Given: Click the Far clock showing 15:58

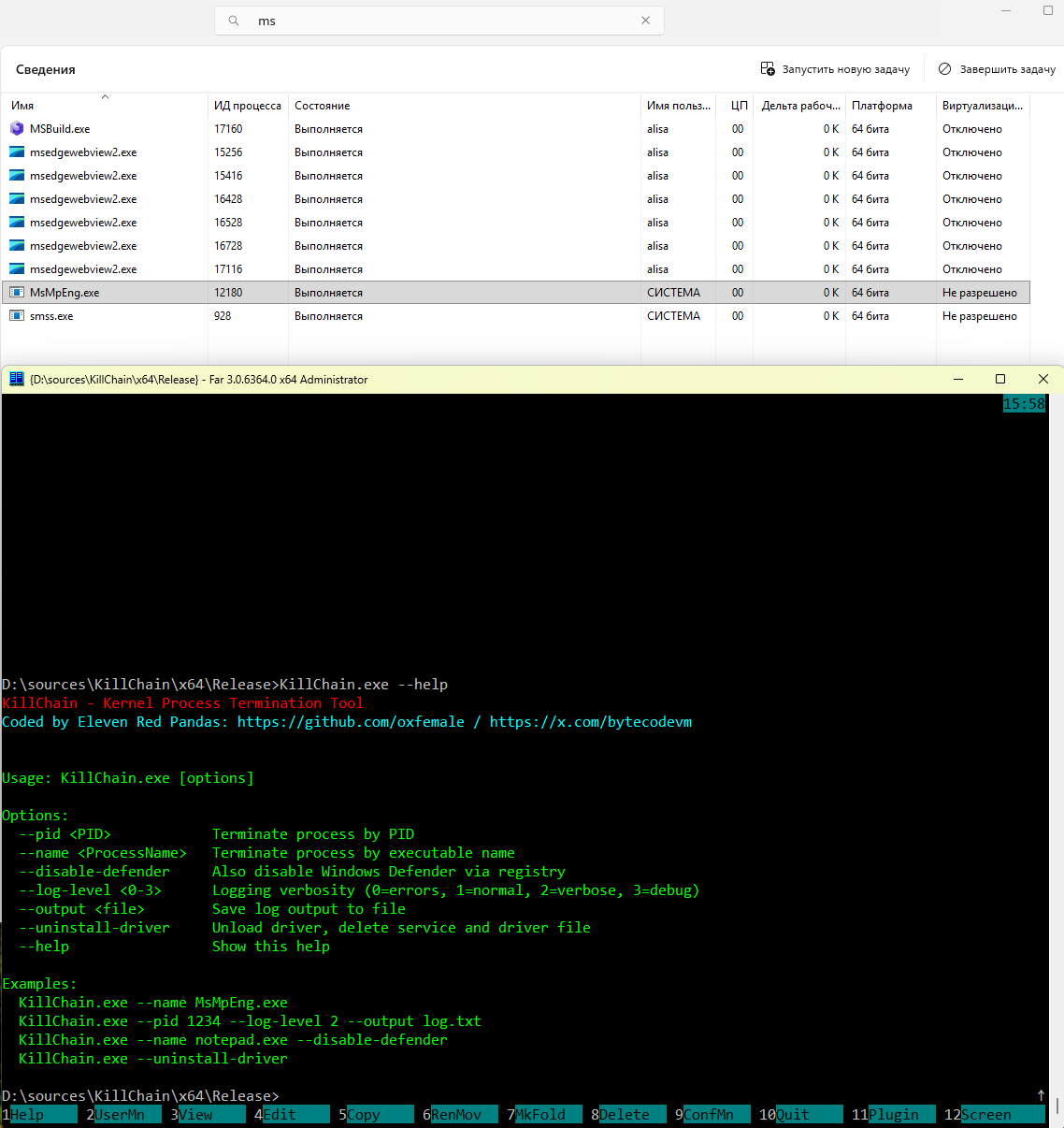Looking at the screenshot, I should pos(1024,404).
